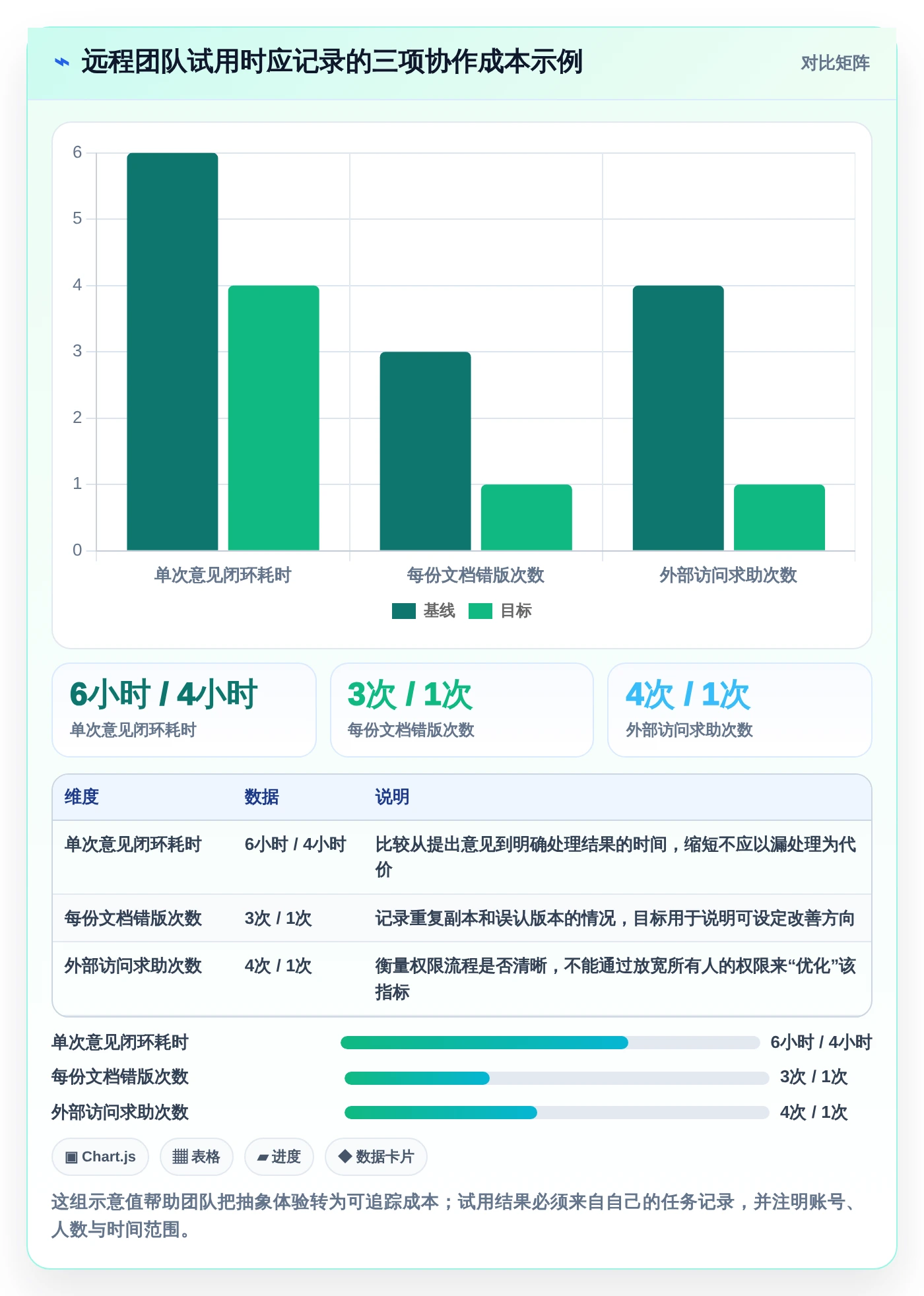Click the target bar for 单次意见闭环耗时
The height and width of the screenshot is (1296, 924).
[x=274, y=418]
